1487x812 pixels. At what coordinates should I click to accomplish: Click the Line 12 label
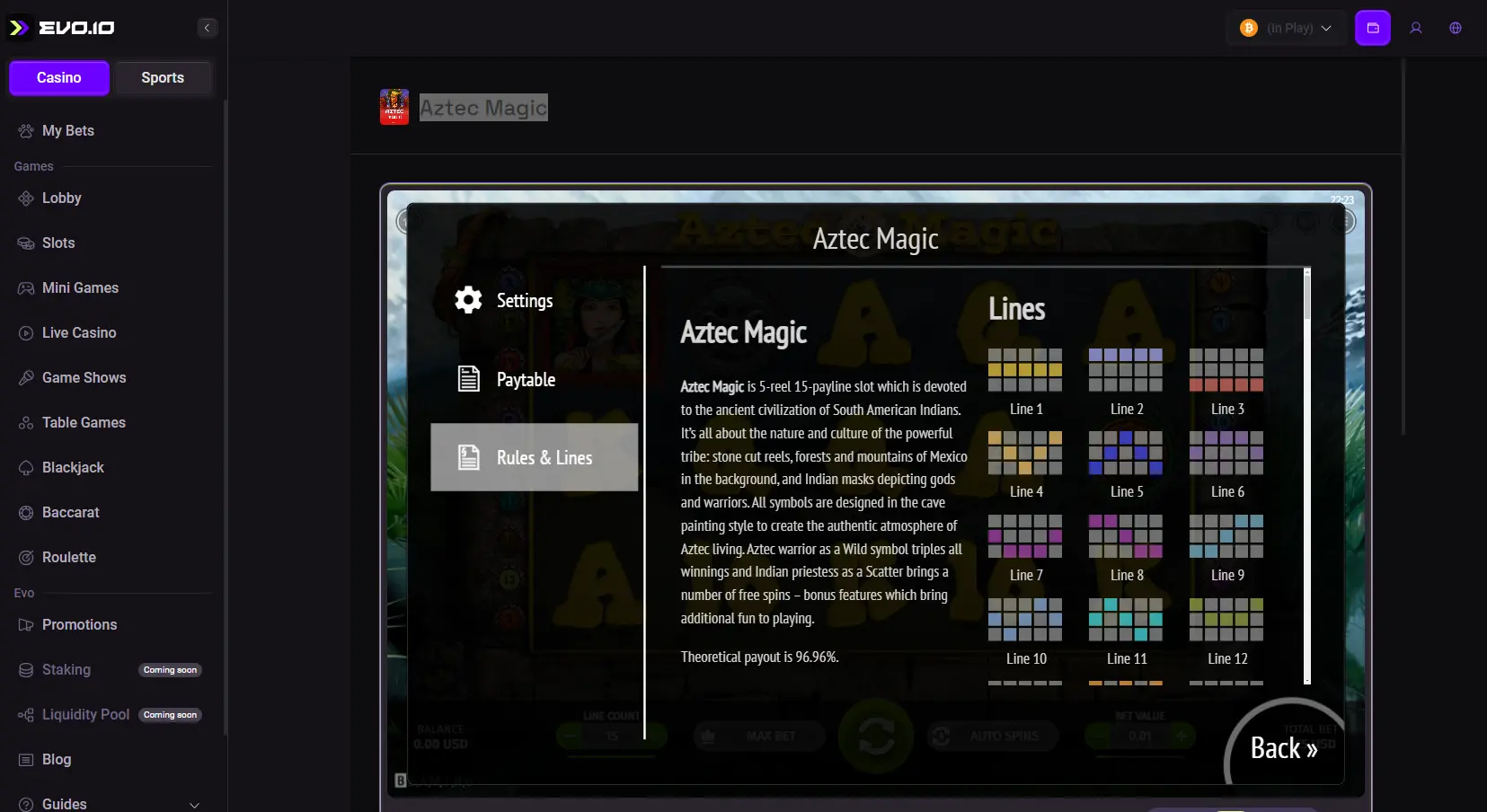pos(1227,658)
